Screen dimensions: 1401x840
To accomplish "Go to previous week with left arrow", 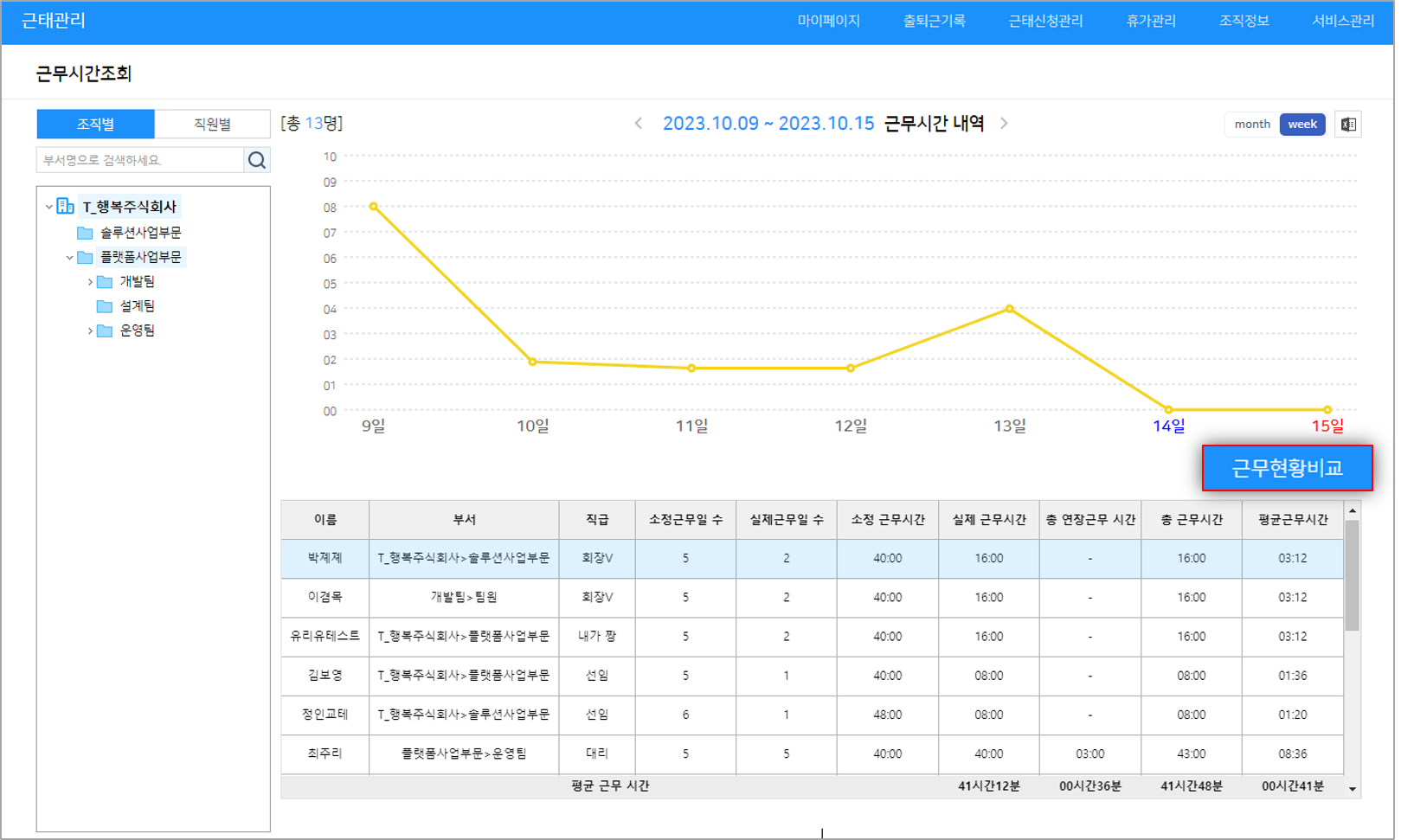I will 639,124.
